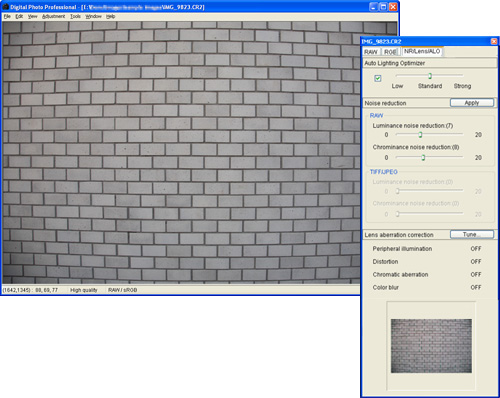Close the main Digital Photo Professional window
Viewport: 500px width, 398px height.
click(x=393, y=7)
